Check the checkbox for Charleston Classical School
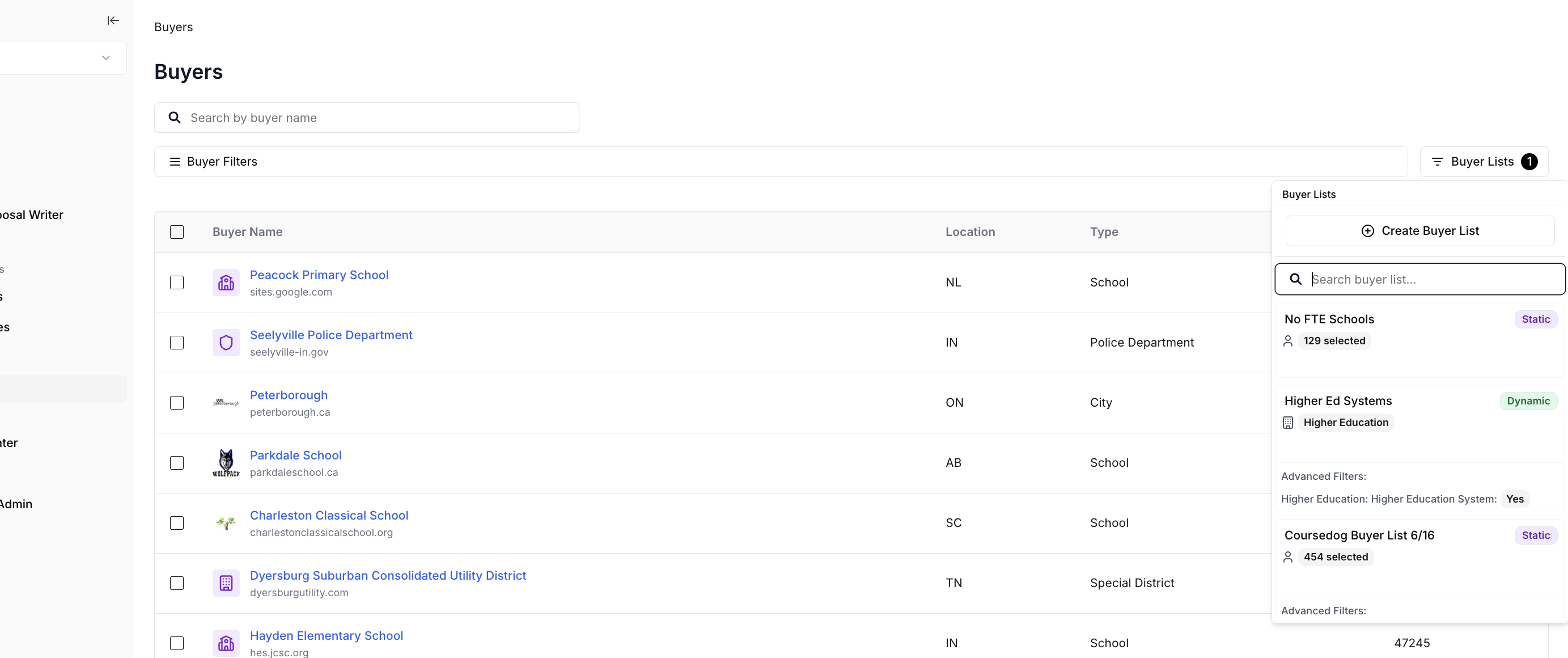1568x658 pixels. point(176,523)
